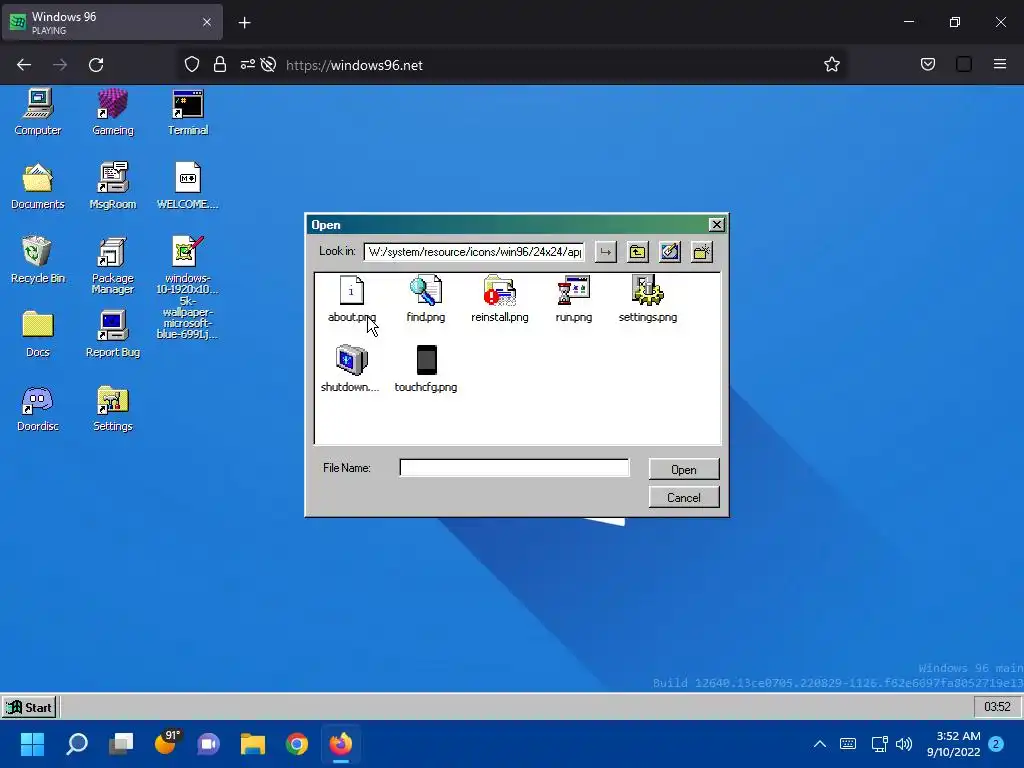Open the MsgRoom desktop icon

pos(113,186)
